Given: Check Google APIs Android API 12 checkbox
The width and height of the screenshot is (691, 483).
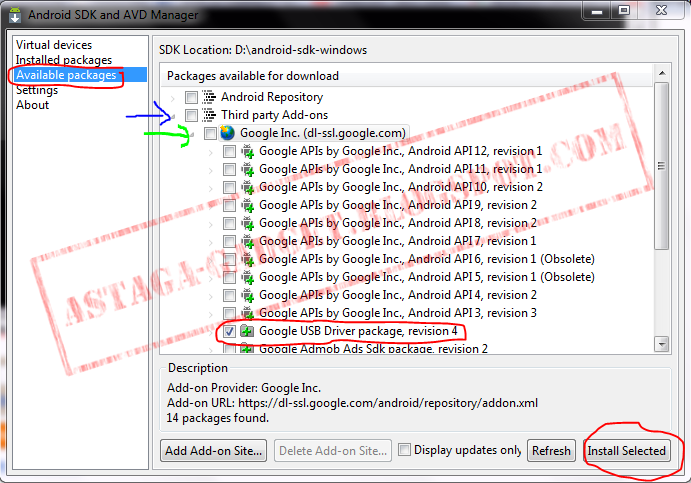Looking at the screenshot, I should (229, 152).
